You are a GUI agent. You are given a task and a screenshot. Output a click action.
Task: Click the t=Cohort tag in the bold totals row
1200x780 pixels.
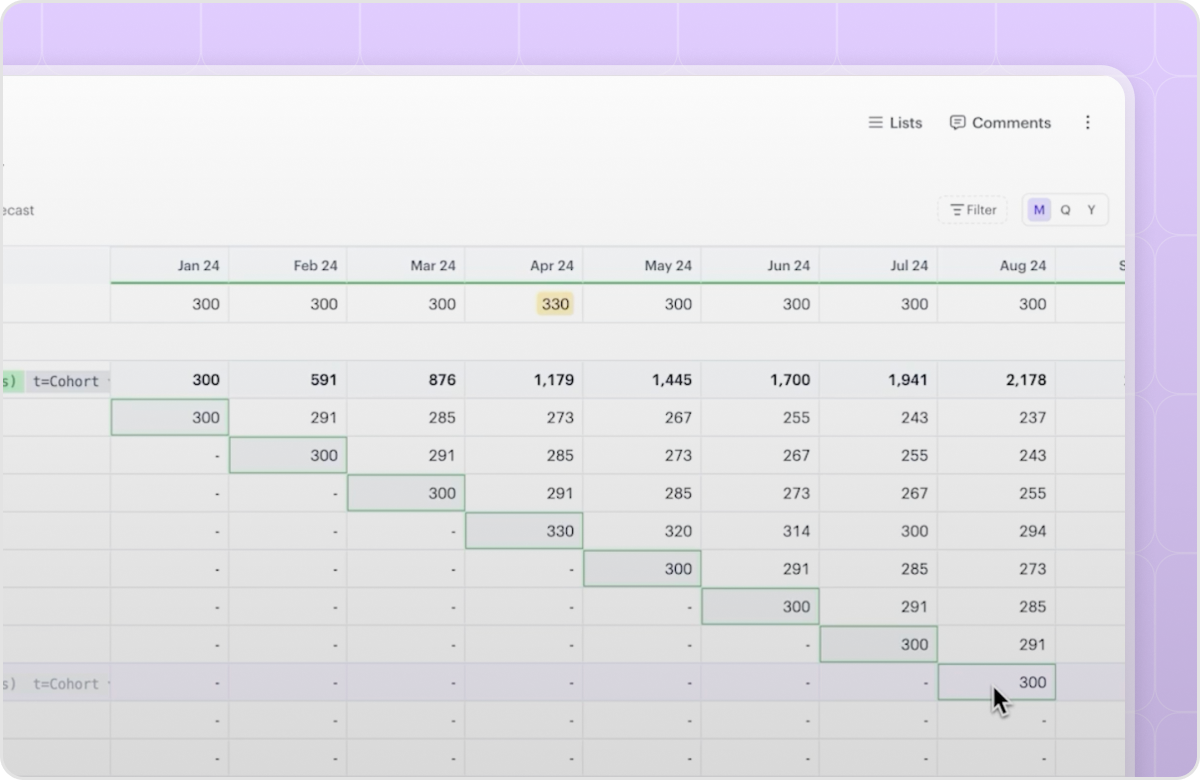click(66, 381)
